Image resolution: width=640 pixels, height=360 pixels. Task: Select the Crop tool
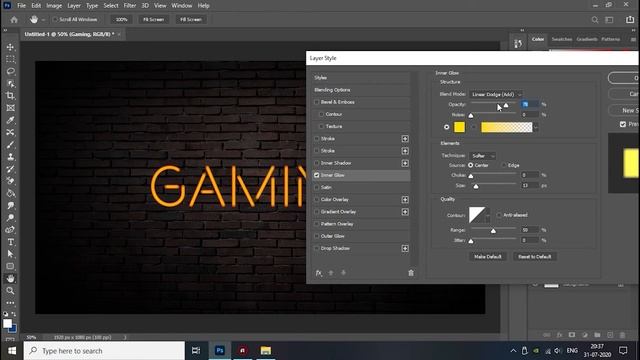point(11,96)
